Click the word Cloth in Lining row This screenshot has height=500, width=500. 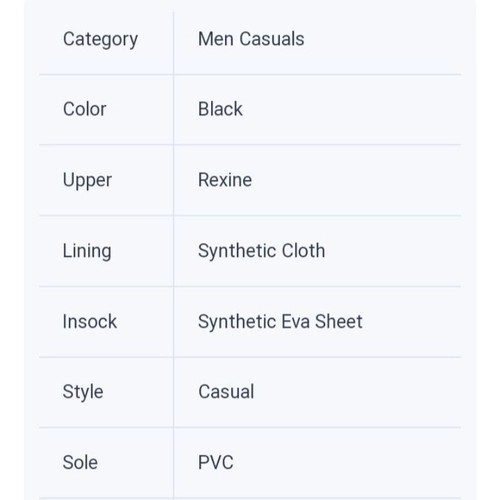(304, 251)
